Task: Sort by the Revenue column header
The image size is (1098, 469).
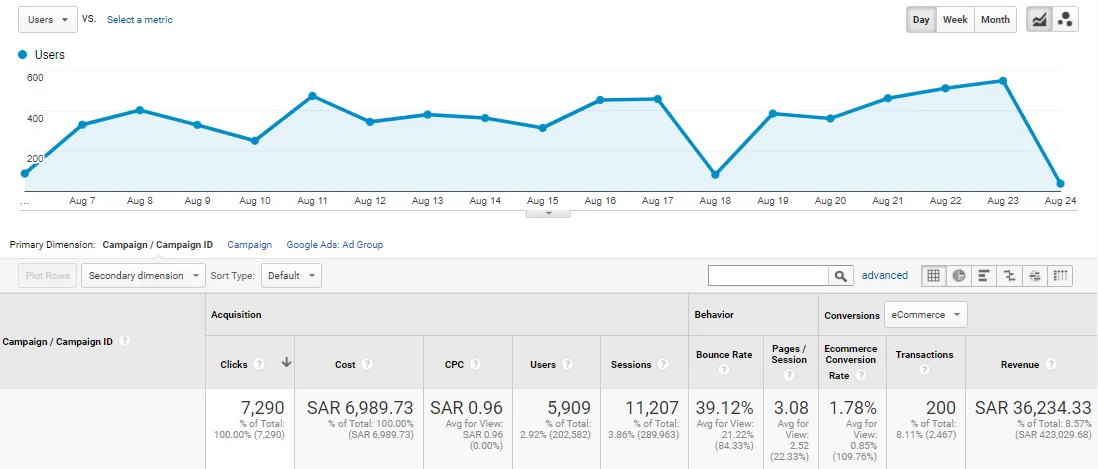Action: coord(1020,364)
